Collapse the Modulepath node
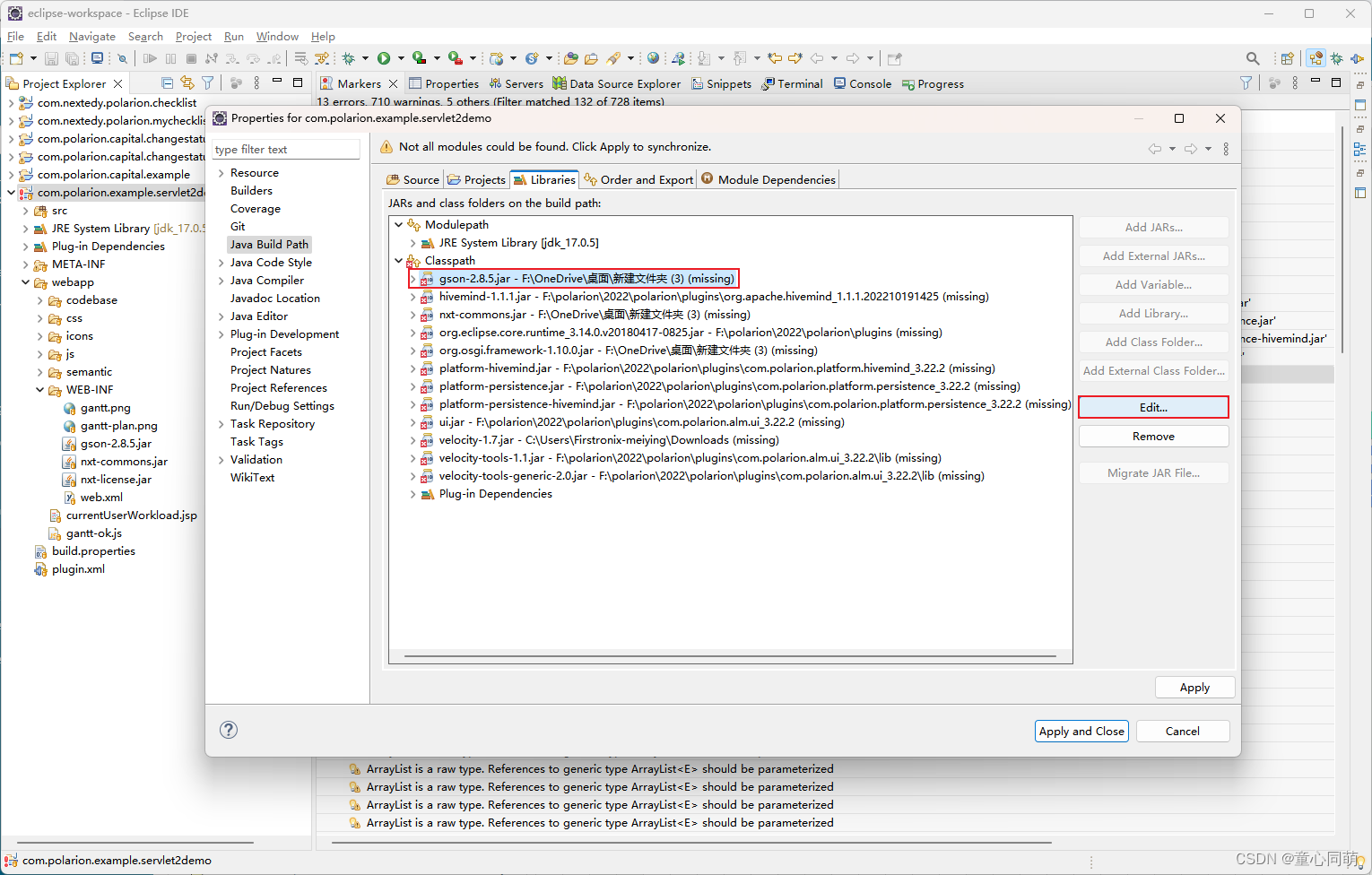The height and width of the screenshot is (875, 1372). click(x=399, y=225)
